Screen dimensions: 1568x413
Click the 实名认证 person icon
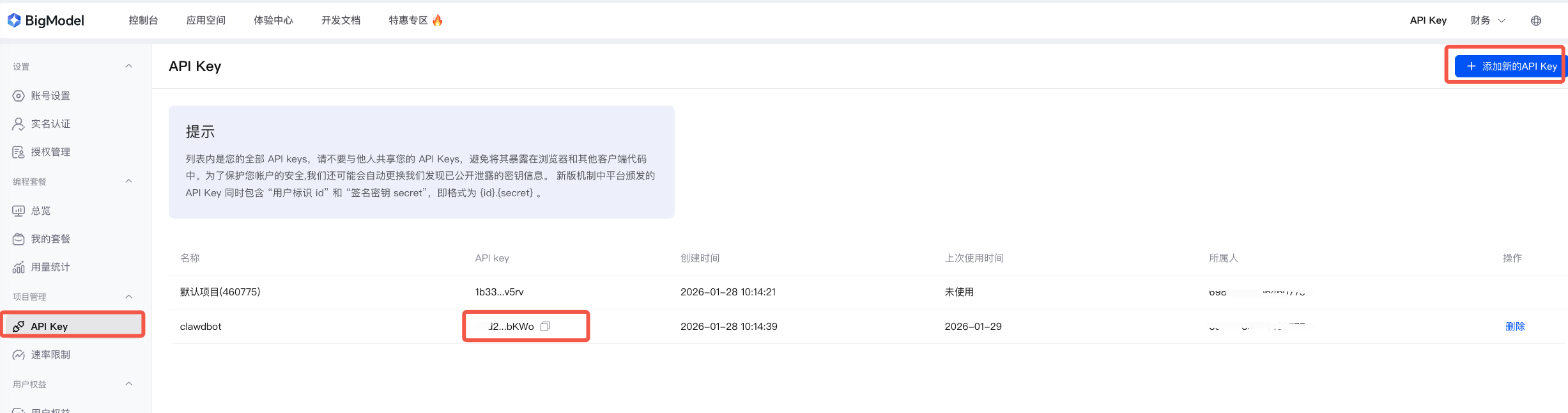19,124
